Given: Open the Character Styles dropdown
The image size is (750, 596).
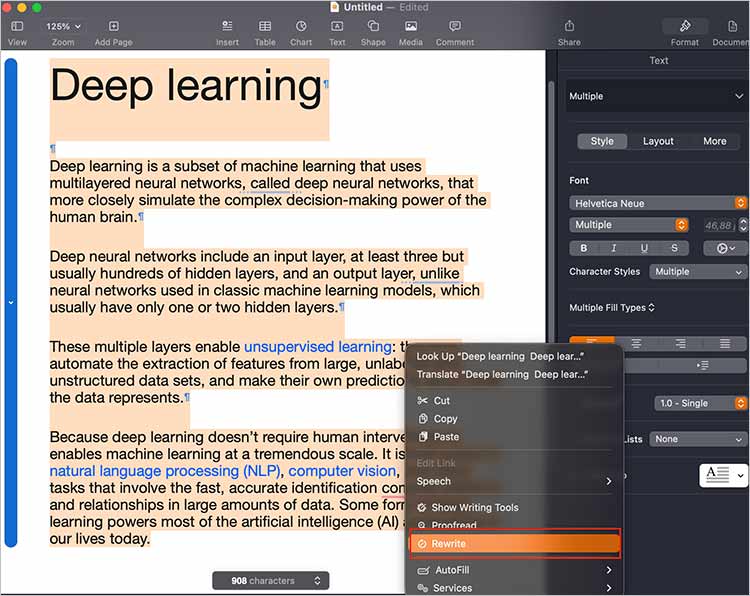Looking at the screenshot, I should [x=697, y=271].
